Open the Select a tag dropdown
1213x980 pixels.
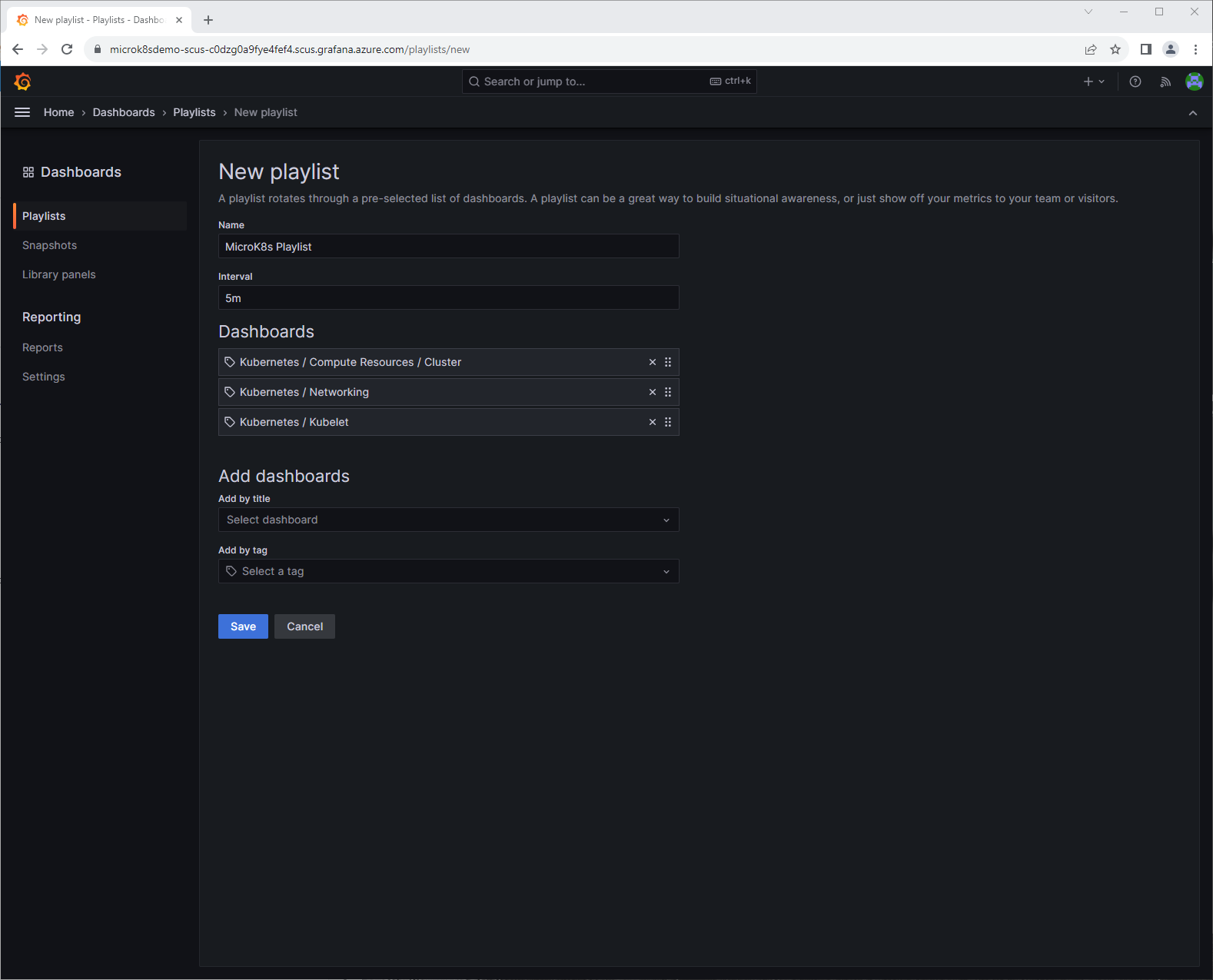[448, 571]
